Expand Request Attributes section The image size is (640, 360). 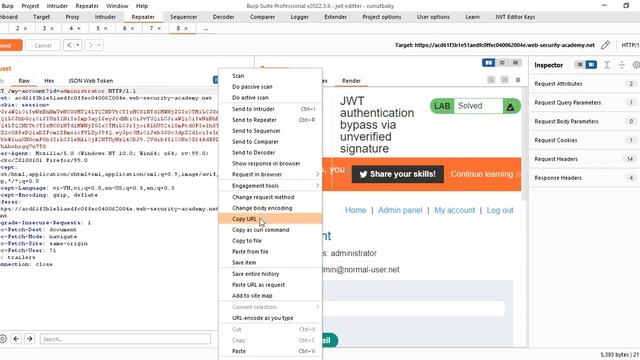point(584,84)
